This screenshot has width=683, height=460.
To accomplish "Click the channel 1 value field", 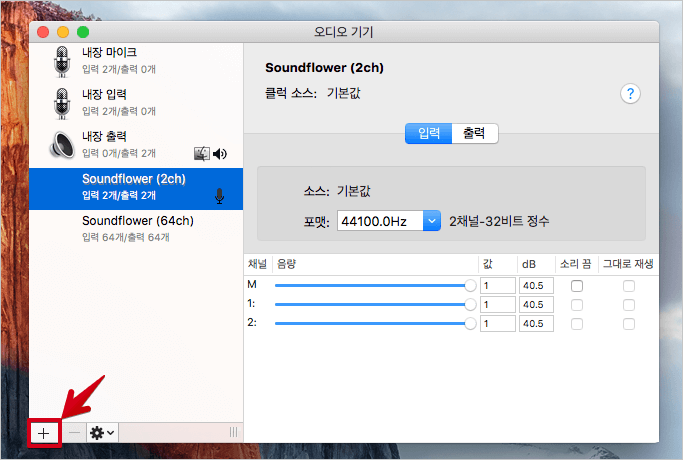I will pyautogui.click(x=495, y=304).
